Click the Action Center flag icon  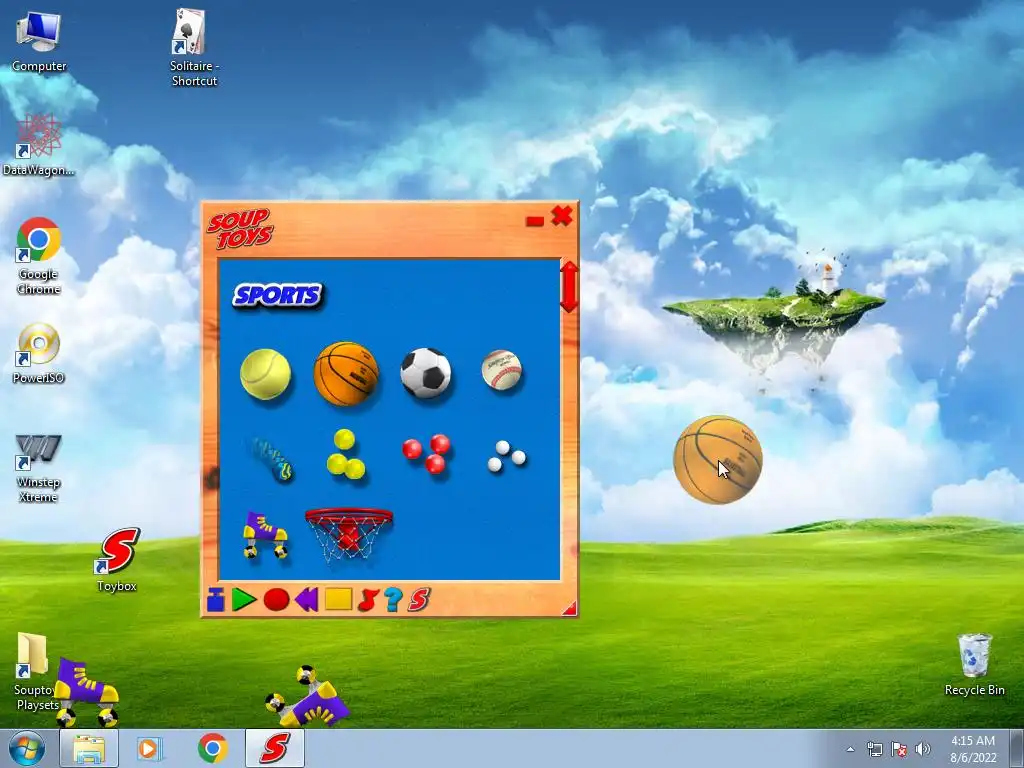pyautogui.click(x=899, y=749)
